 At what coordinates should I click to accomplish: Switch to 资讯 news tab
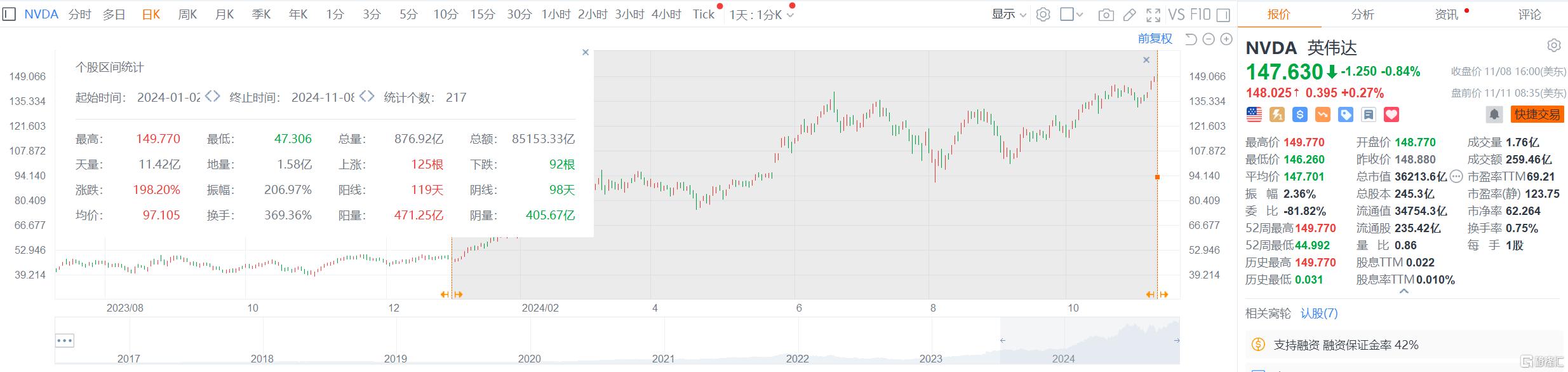[1447, 14]
